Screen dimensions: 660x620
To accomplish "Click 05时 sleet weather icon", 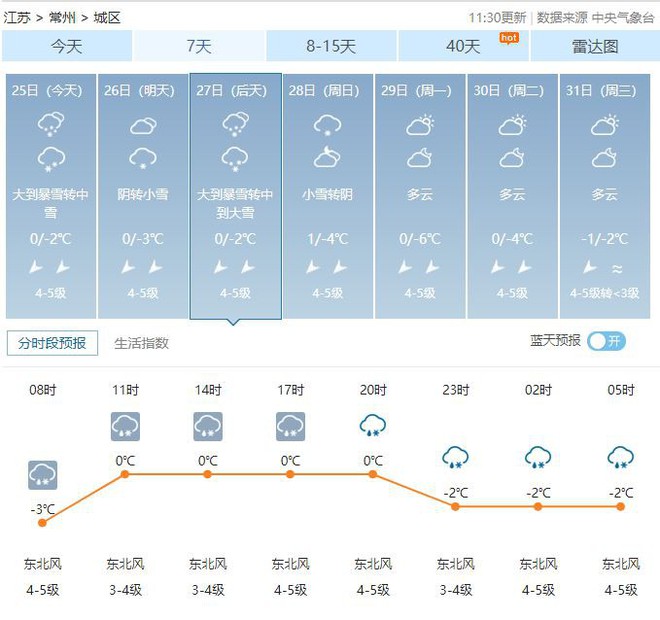I will (x=621, y=458).
